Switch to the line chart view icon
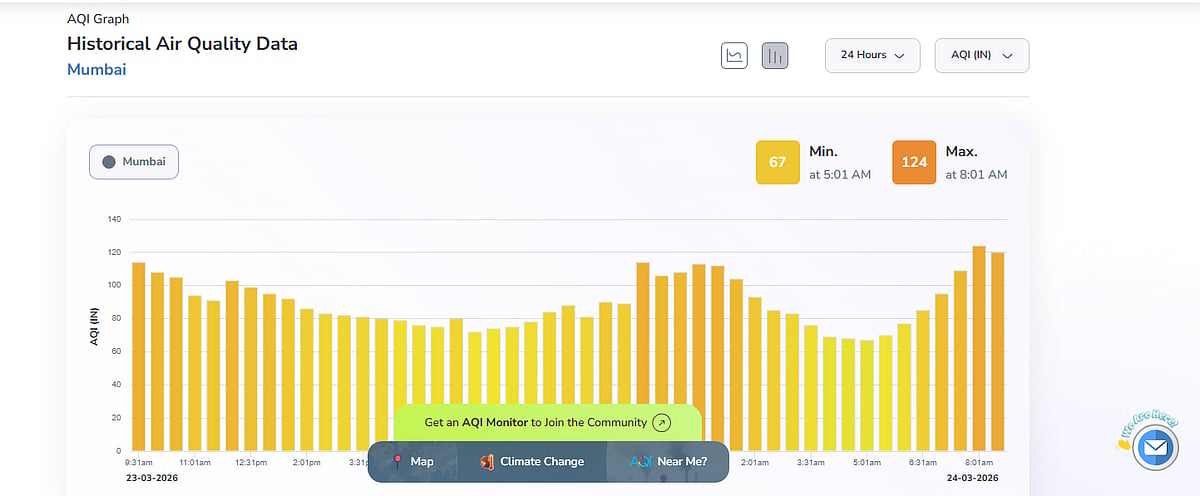This screenshot has height=496, width=1200. (x=734, y=55)
